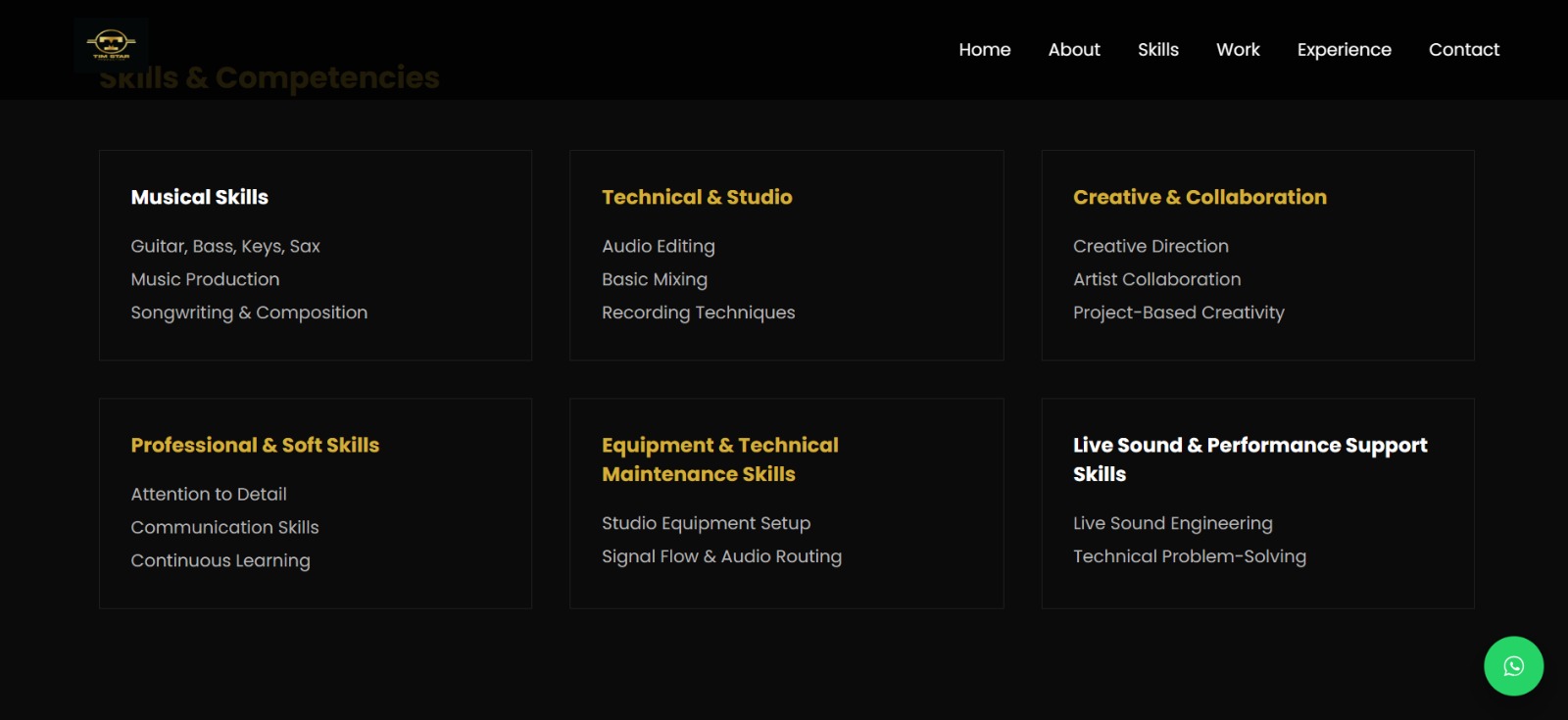Image resolution: width=1568 pixels, height=720 pixels.
Task: Click the Tim Star logo icon
Action: (x=111, y=45)
